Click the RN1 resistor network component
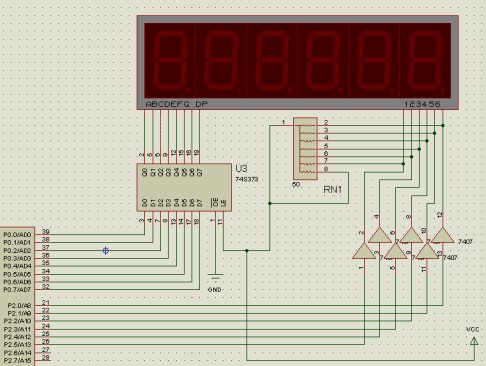 (x=305, y=148)
